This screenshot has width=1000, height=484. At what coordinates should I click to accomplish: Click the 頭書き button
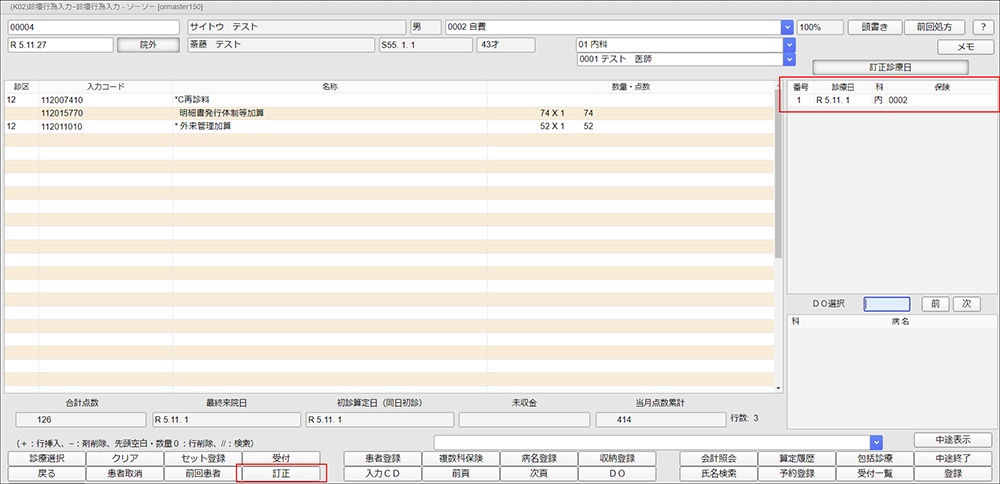tap(881, 27)
